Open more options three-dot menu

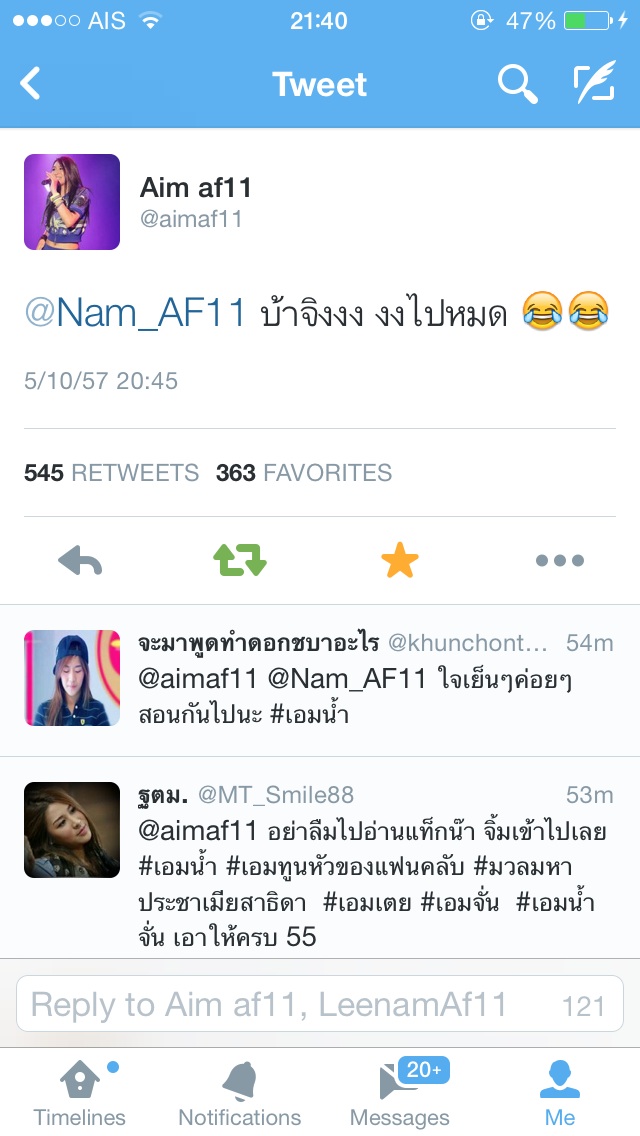pos(560,560)
